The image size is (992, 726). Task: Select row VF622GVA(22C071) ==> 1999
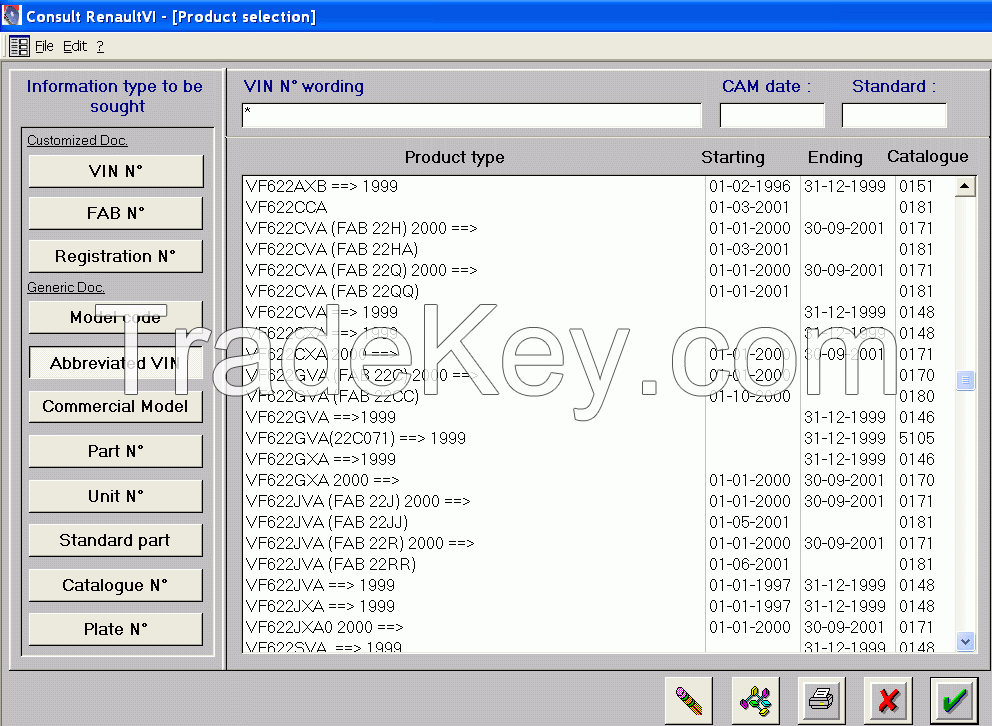click(x=598, y=438)
